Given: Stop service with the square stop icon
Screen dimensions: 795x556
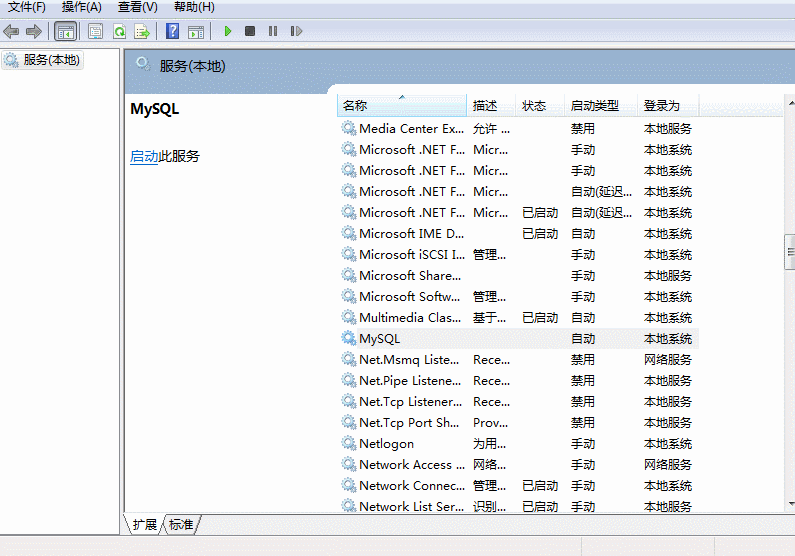Looking at the screenshot, I should pos(250,31).
